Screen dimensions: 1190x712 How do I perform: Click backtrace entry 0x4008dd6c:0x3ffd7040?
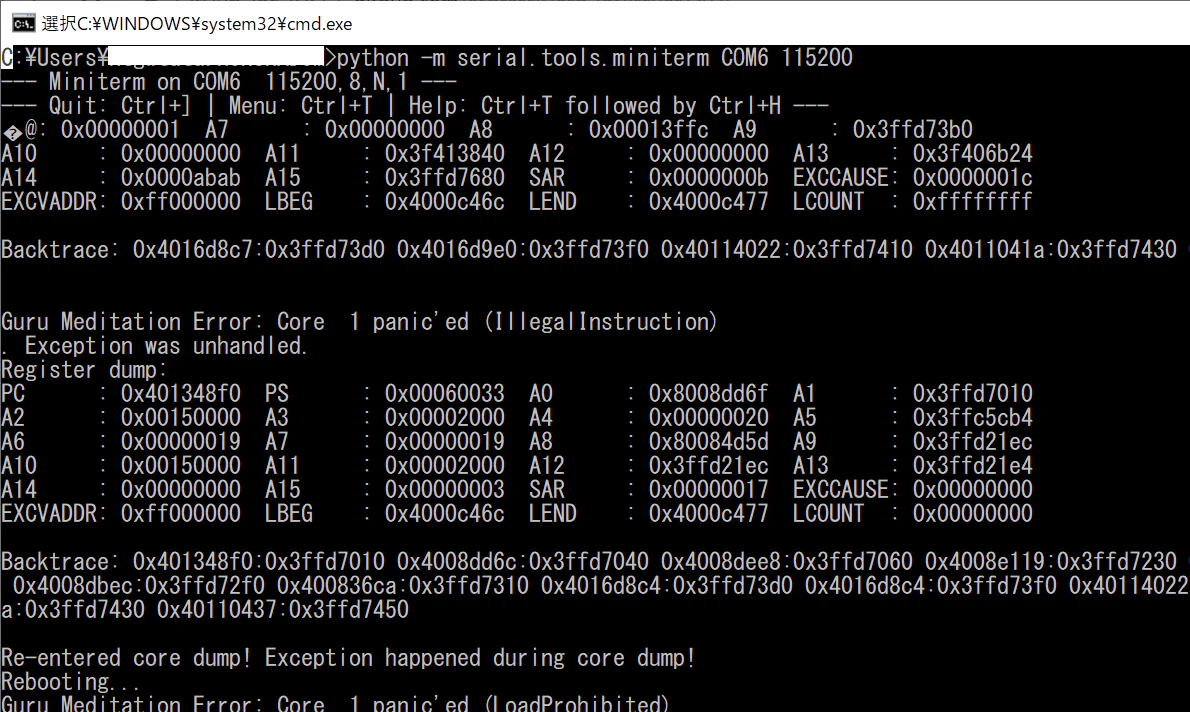pyautogui.click(x=522, y=562)
